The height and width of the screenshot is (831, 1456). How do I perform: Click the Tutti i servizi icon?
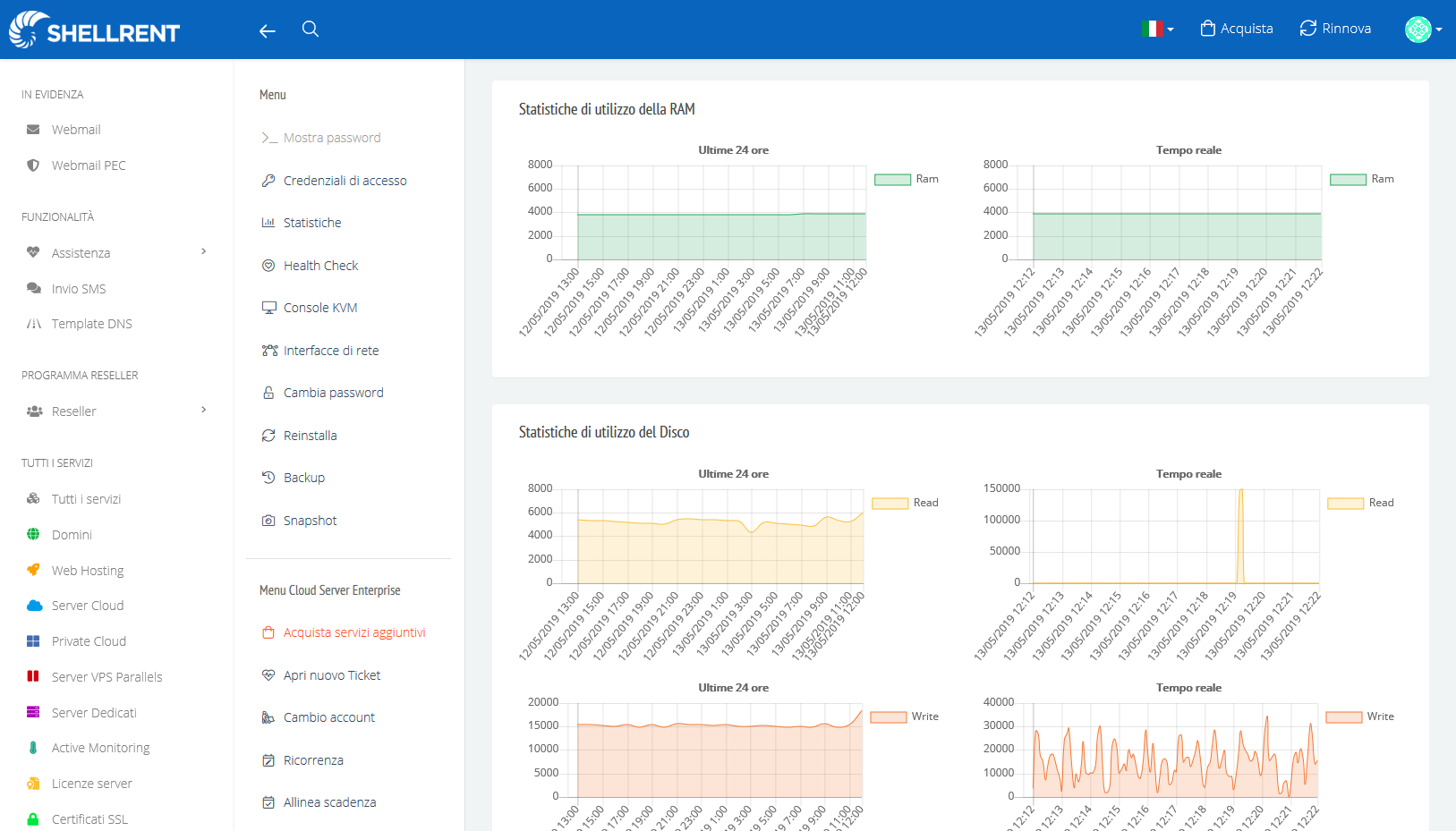tap(33, 498)
